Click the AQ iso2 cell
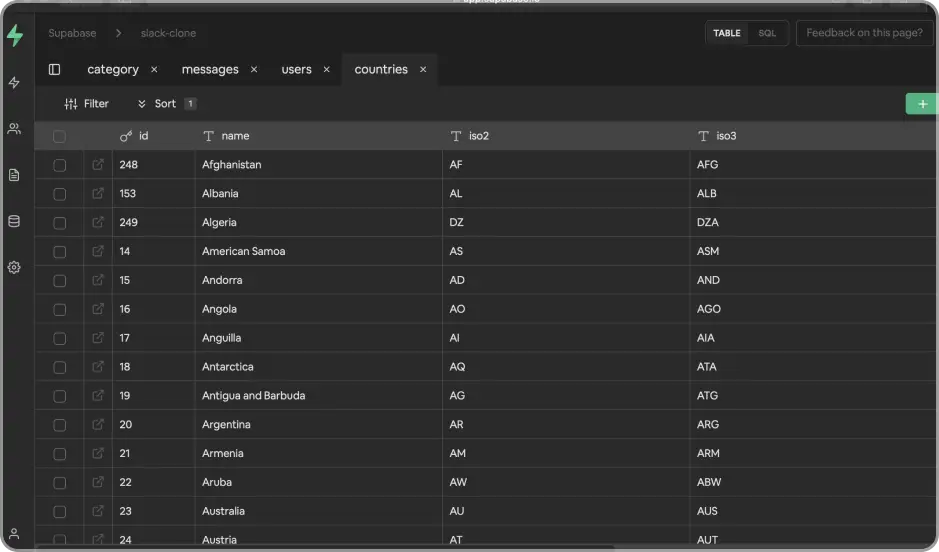This screenshot has width=939, height=552. pyautogui.click(x=566, y=366)
